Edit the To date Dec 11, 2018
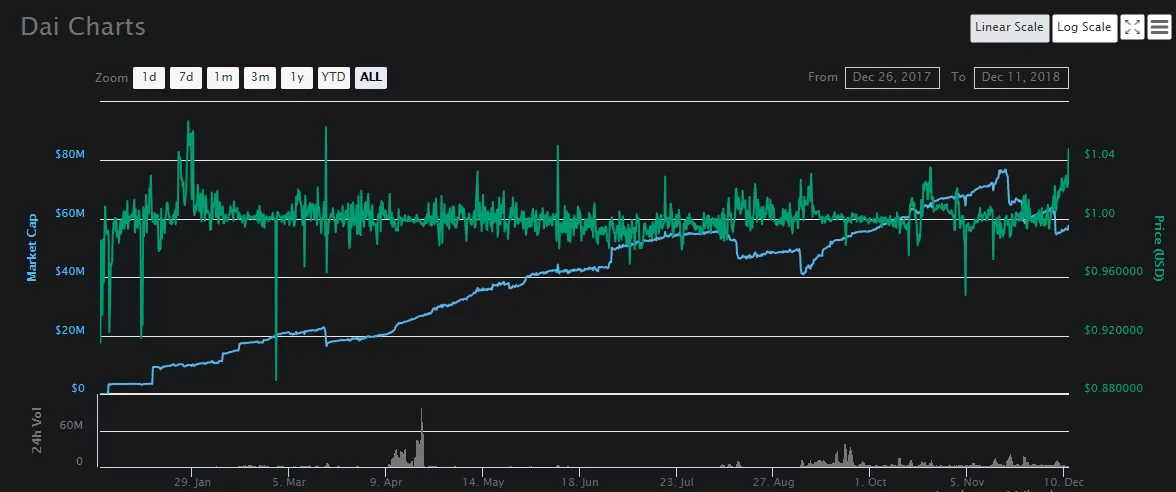This screenshot has width=1176, height=492. coord(1022,77)
